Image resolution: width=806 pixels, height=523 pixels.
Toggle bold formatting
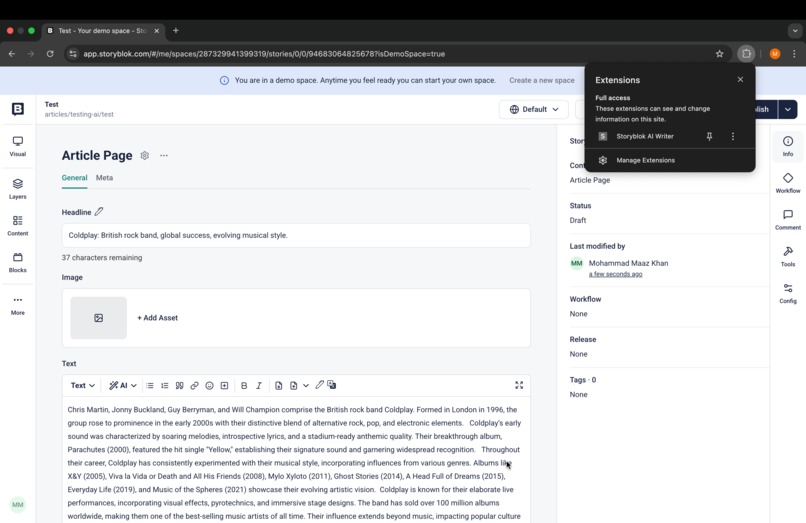tap(244, 385)
